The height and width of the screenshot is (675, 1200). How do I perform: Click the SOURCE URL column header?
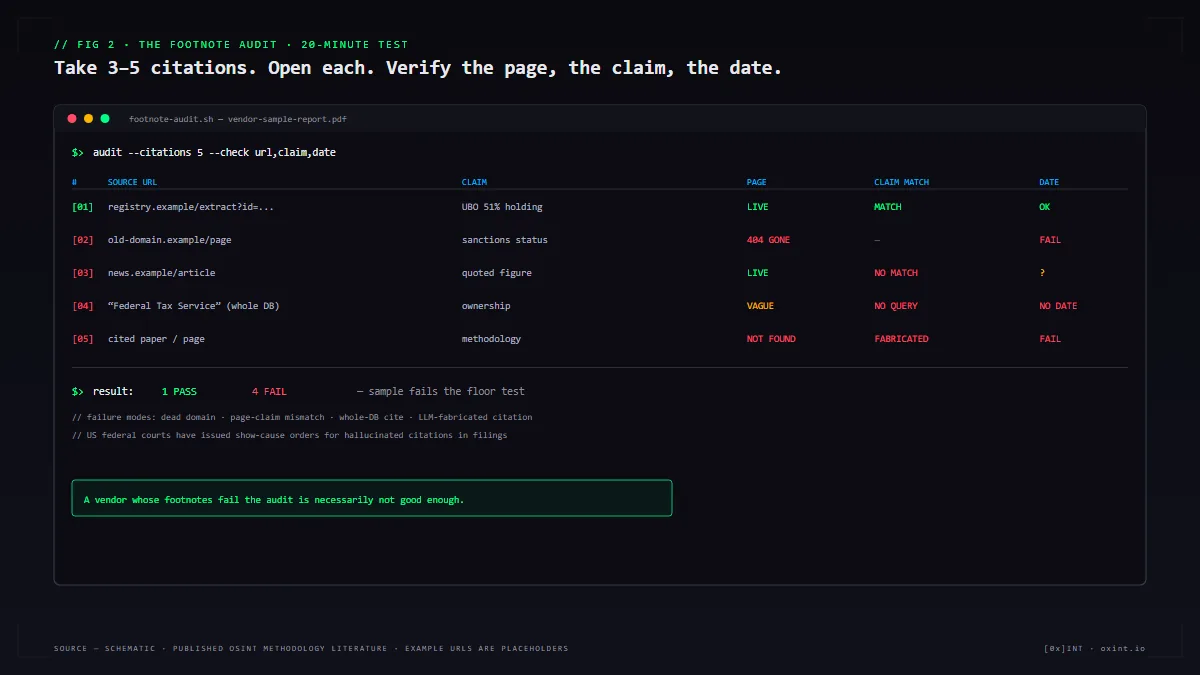tap(132, 182)
